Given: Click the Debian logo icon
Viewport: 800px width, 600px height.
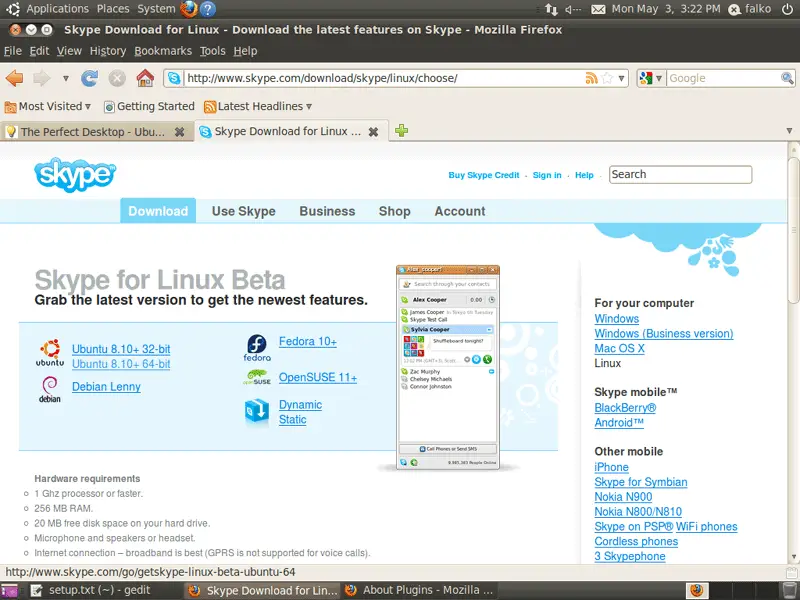Looking at the screenshot, I should 49,389.
